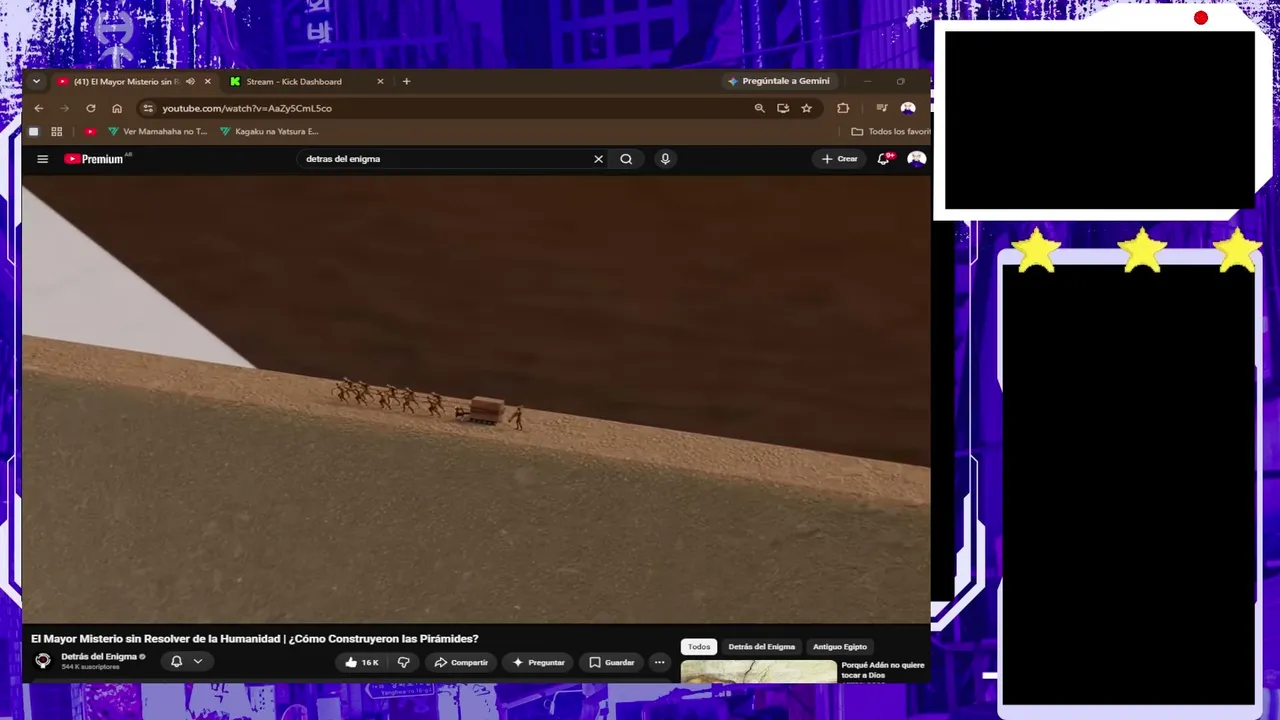Close the El Mayor Misterio YouTube tab
This screenshot has height=720, width=1280.
208,81
